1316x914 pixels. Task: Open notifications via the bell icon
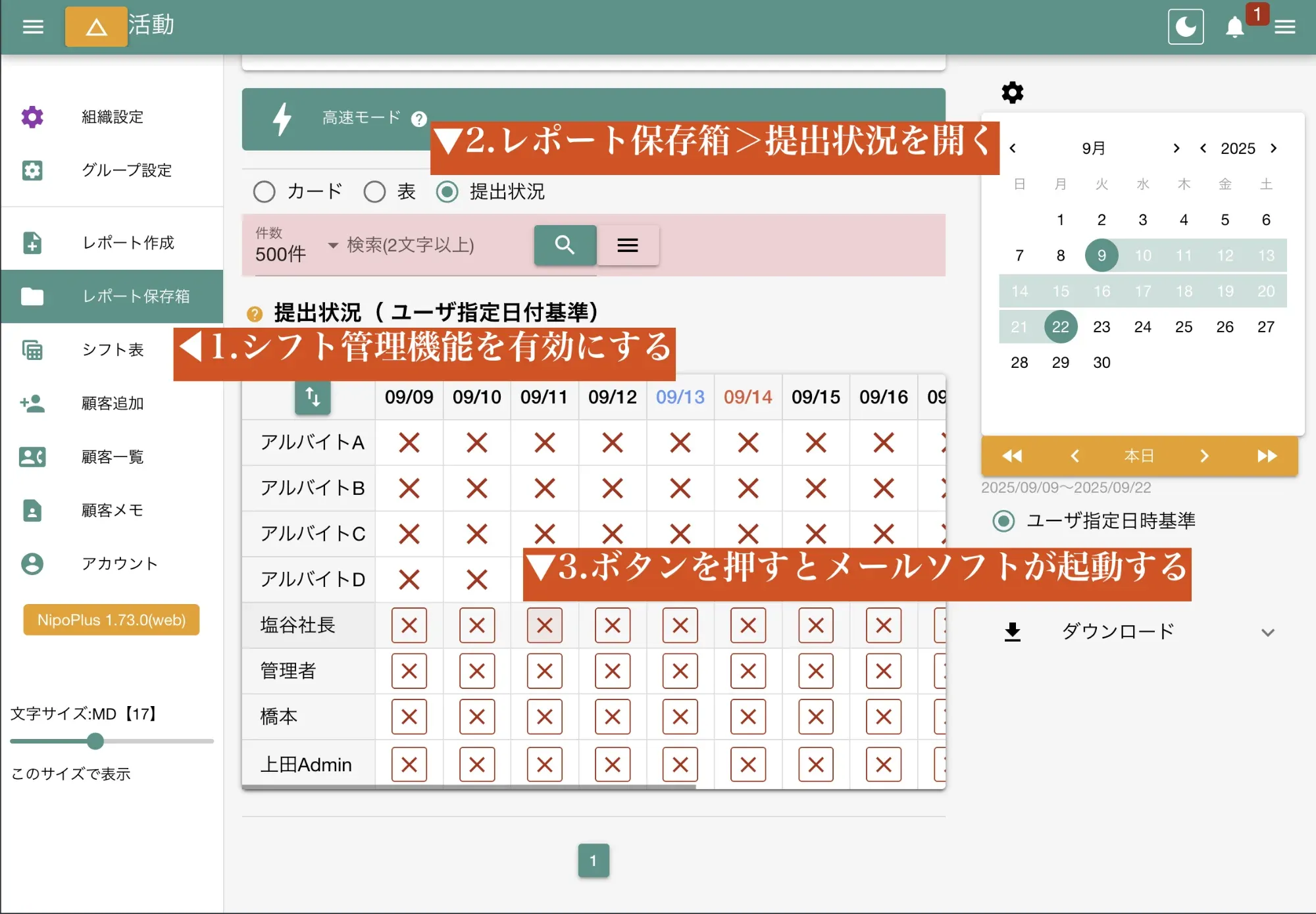click(x=1234, y=28)
